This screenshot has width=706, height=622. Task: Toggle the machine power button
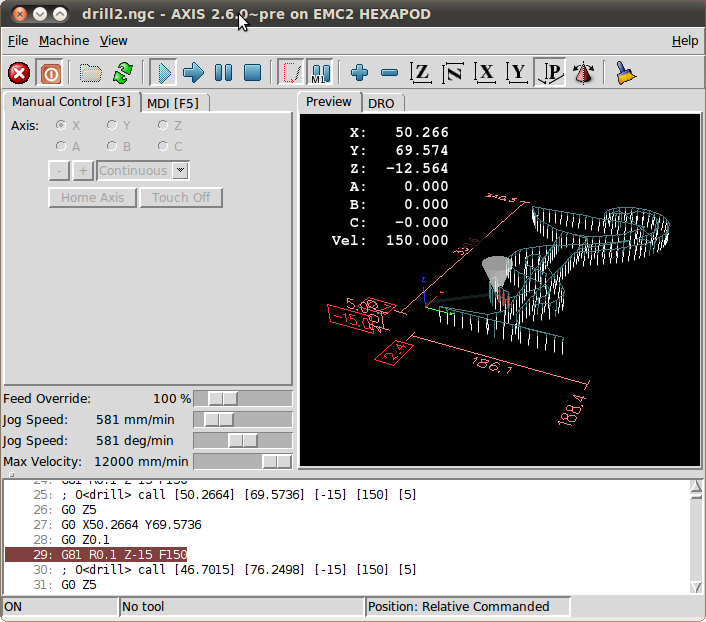coord(50,73)
